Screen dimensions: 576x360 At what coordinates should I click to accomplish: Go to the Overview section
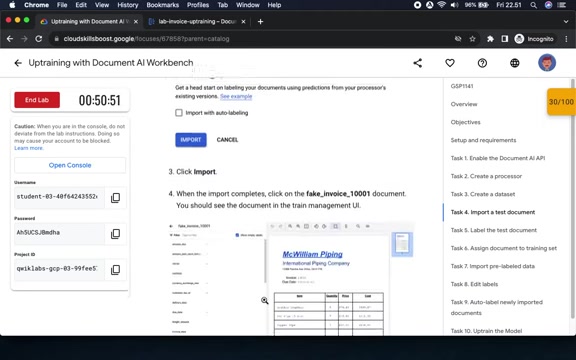pos(464,104)
